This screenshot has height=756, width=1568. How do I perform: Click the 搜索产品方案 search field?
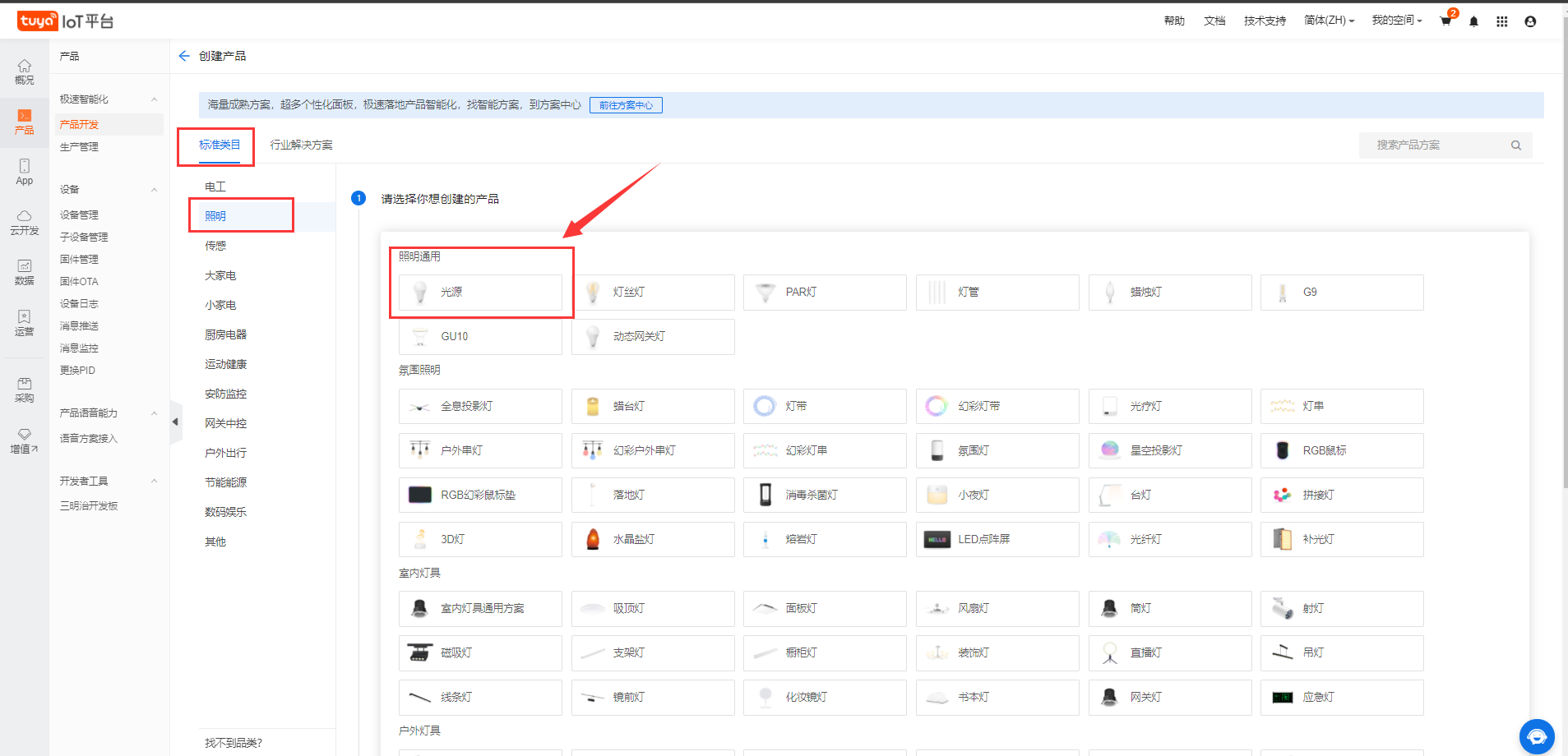pos(1435,145)
